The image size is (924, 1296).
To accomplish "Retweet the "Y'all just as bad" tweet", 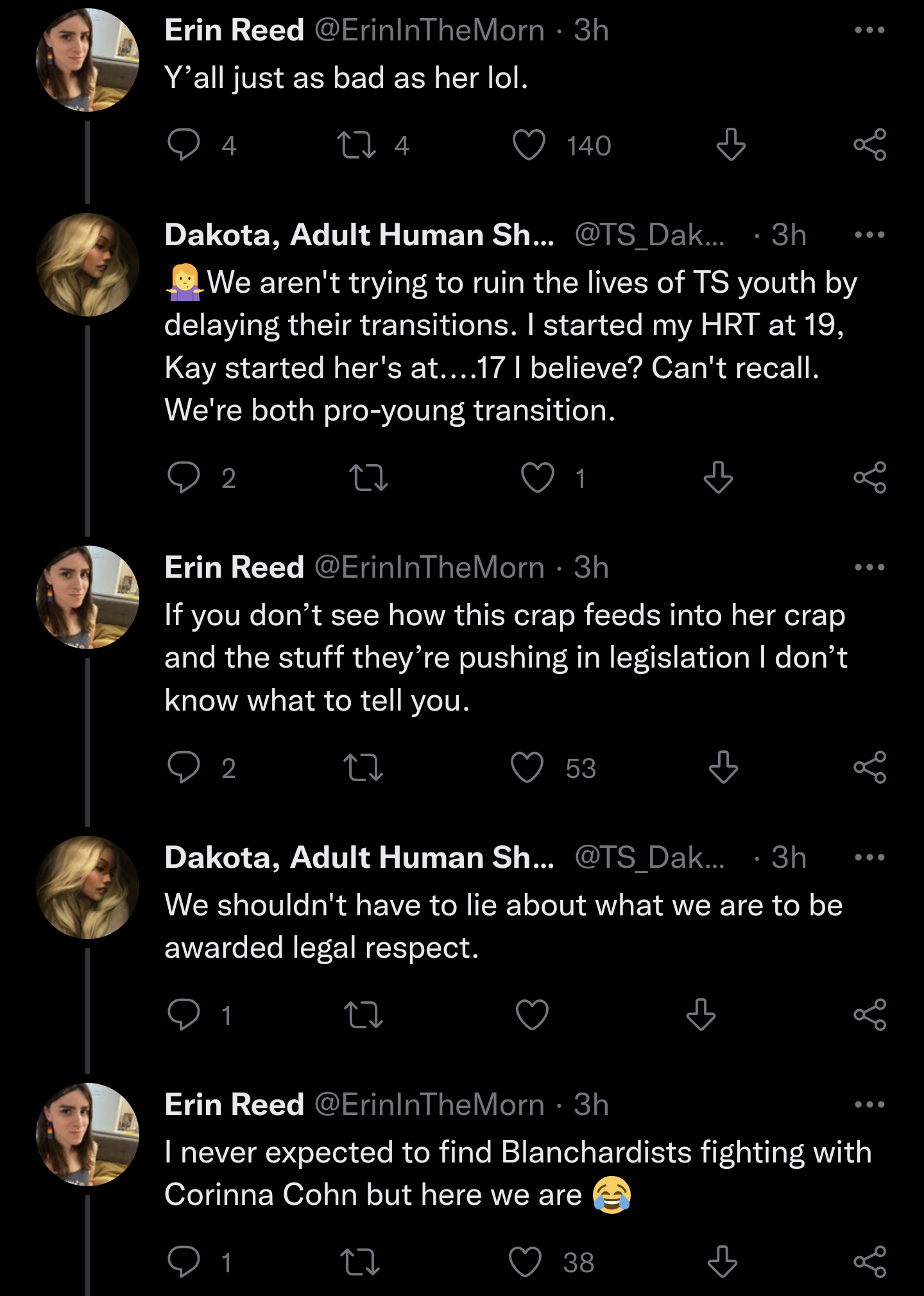I will [x=356, y=145].
